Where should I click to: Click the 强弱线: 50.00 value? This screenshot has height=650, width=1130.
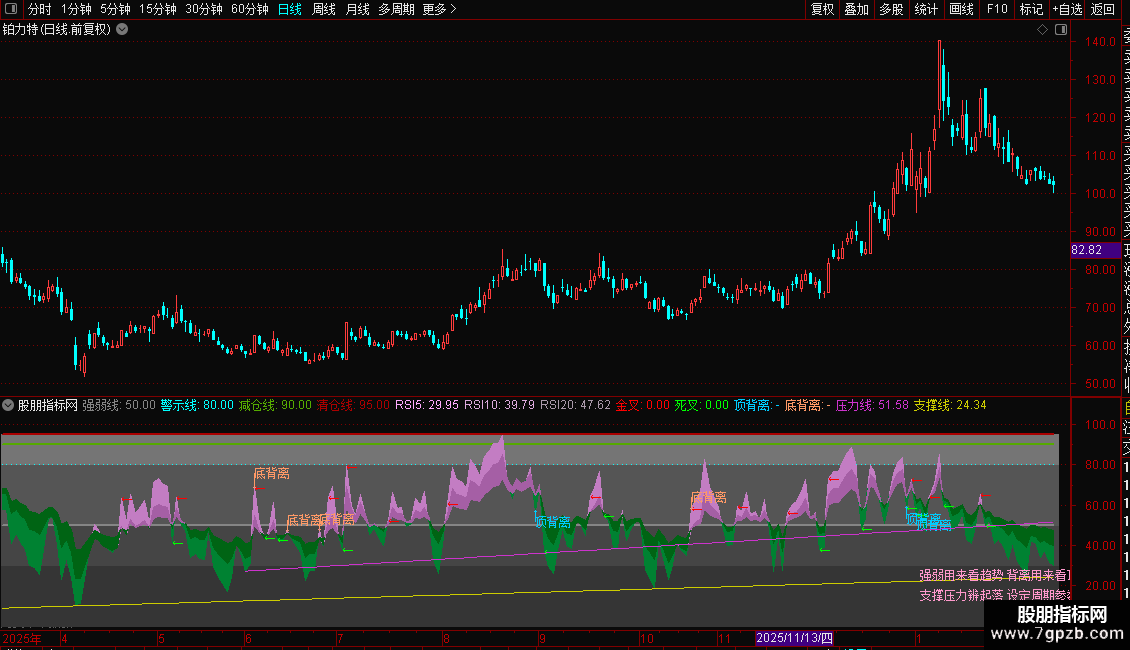tap(119, 405)
